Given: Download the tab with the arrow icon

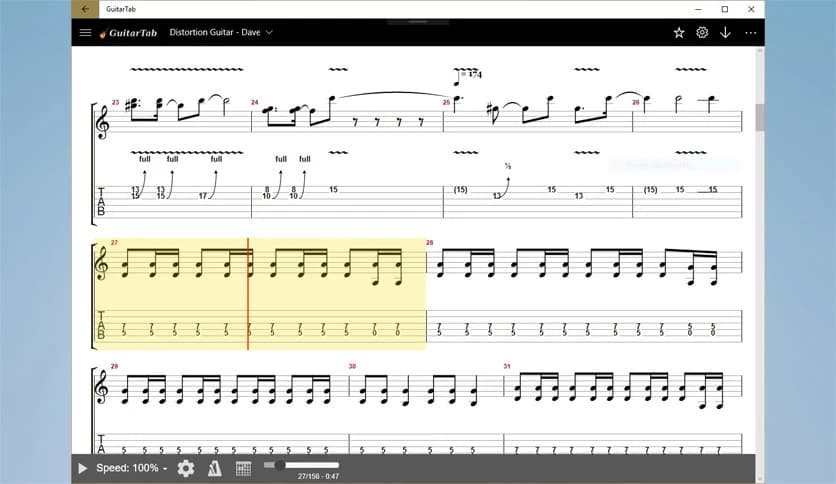Looking at the screenshot, I should click(725, 33).
